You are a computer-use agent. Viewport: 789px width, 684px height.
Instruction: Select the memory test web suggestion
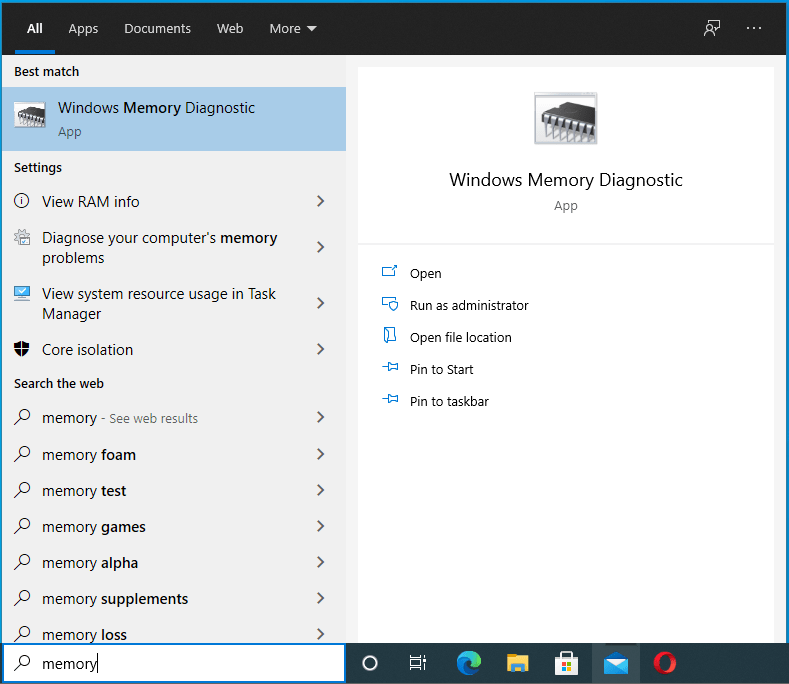pos(174,490)
